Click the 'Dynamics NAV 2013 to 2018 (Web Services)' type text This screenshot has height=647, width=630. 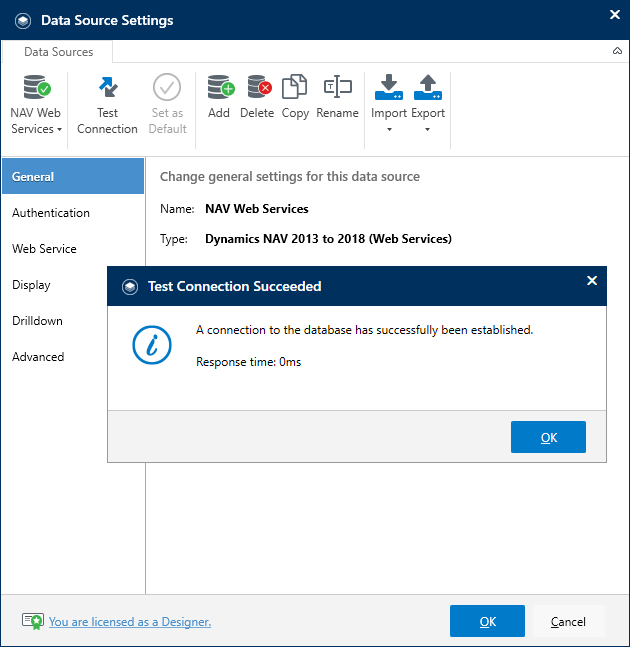[x=328, y=238]
